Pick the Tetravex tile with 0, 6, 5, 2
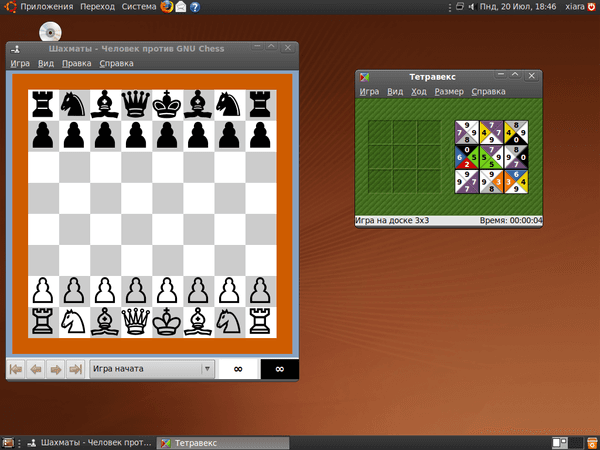Viewport: 600px width, 450px height. click(x=467, y=157)
